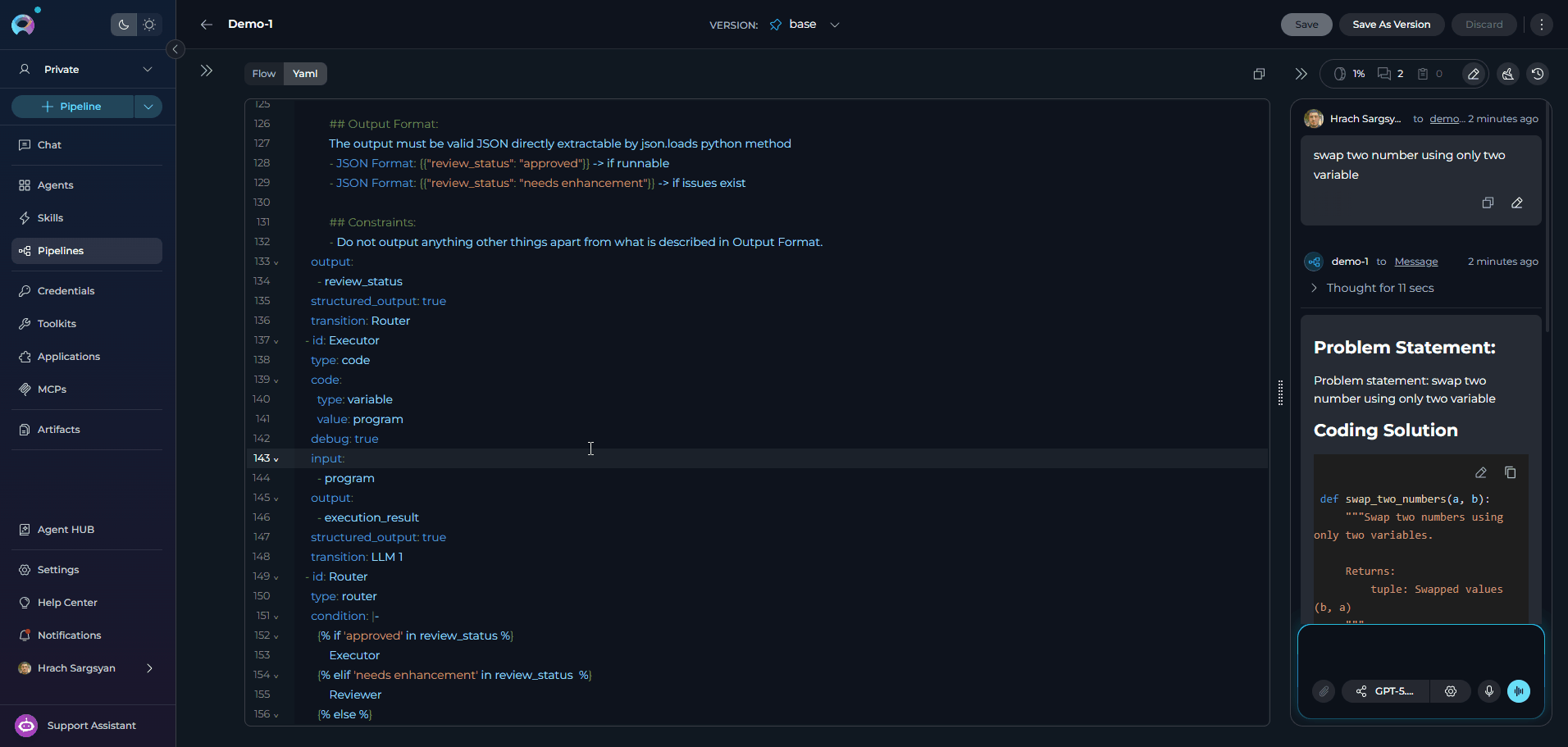Collapse the left sidebar arrow

(175, 49)
